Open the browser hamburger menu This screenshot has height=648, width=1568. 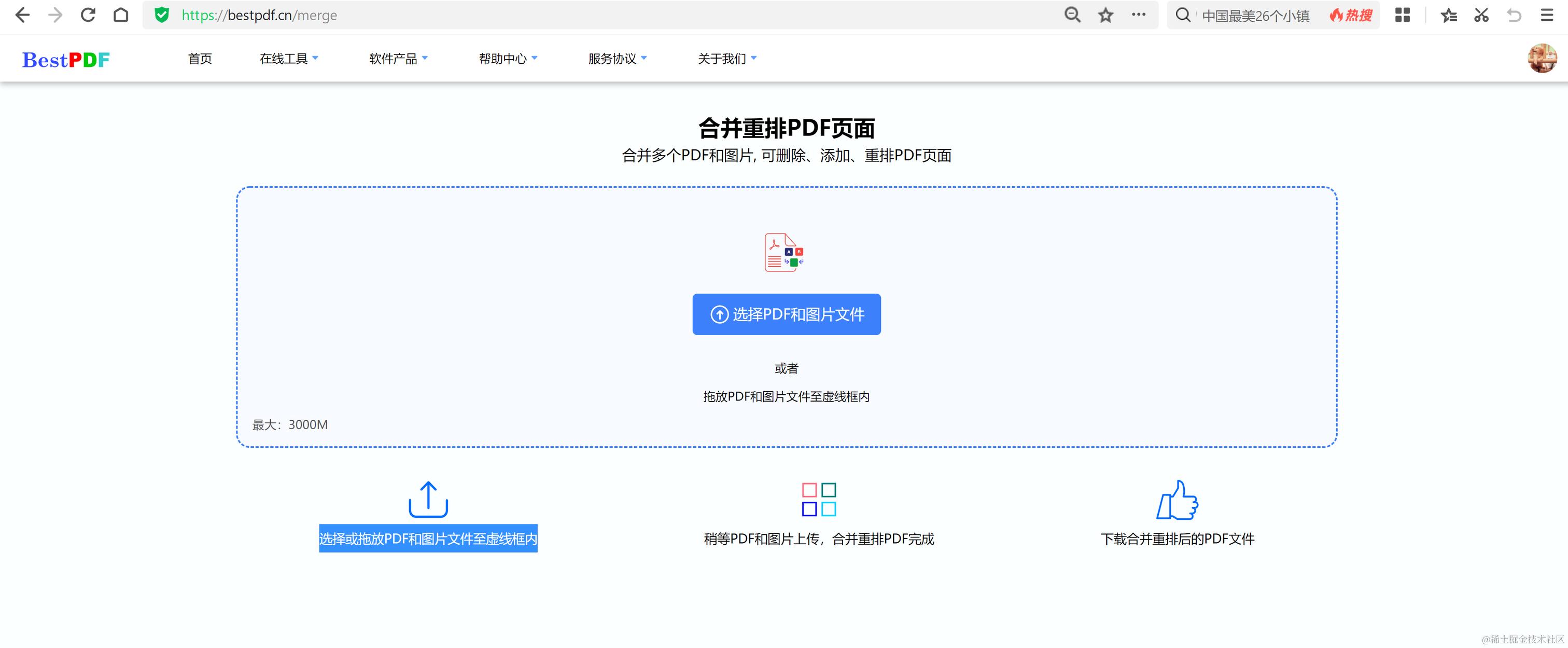(x=1547, y=15)
